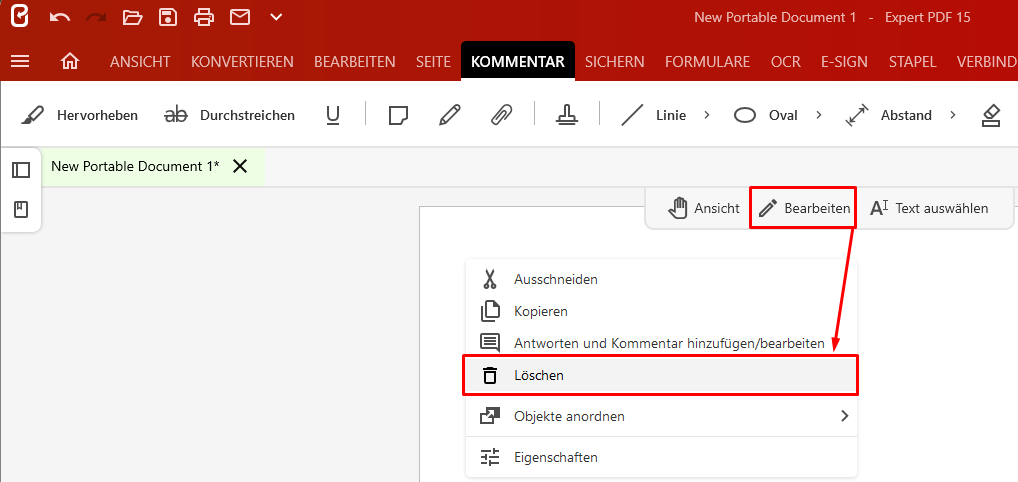The image size is (1018, 482).
Task: Select the pencil drawing tool
Action: coord(449,116)
